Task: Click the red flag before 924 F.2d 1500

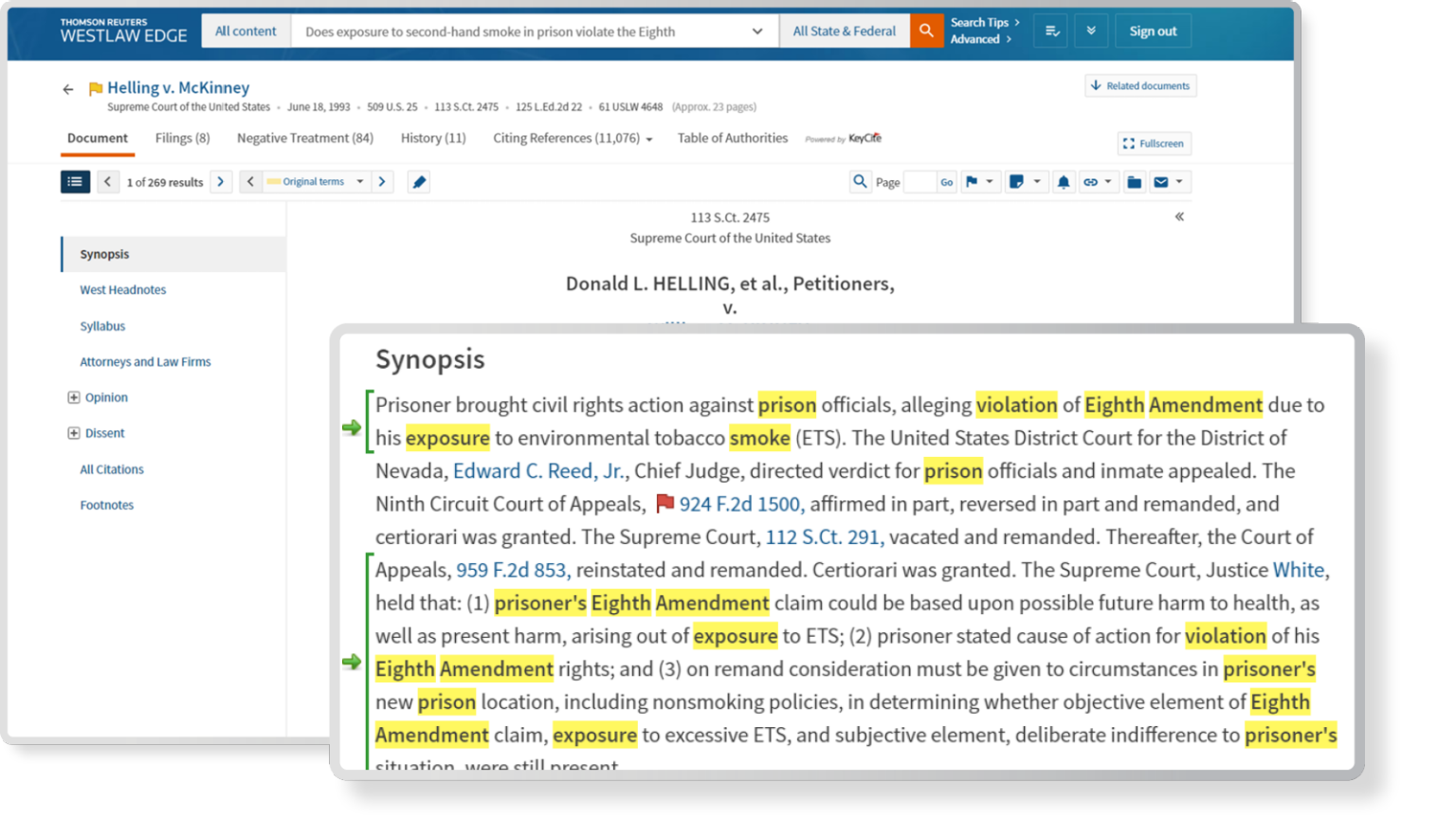Action: [665, 503]
